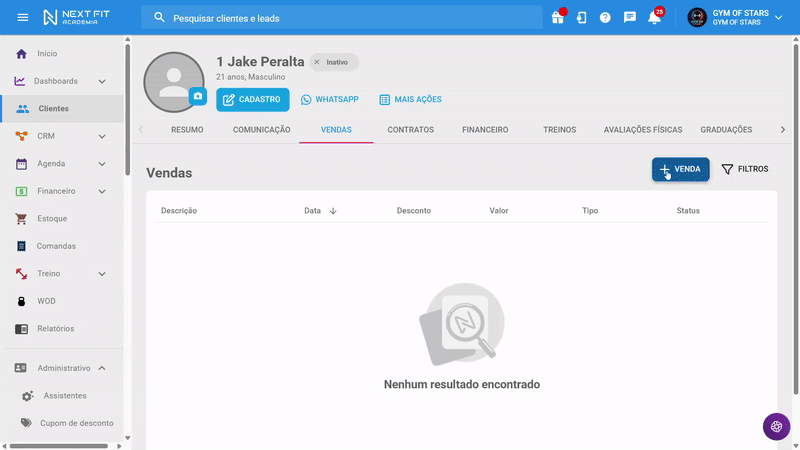The height and width of the screenshot is (450, 800).
Task: Click the Relatórios report icon
Action: tap(21, 329)
